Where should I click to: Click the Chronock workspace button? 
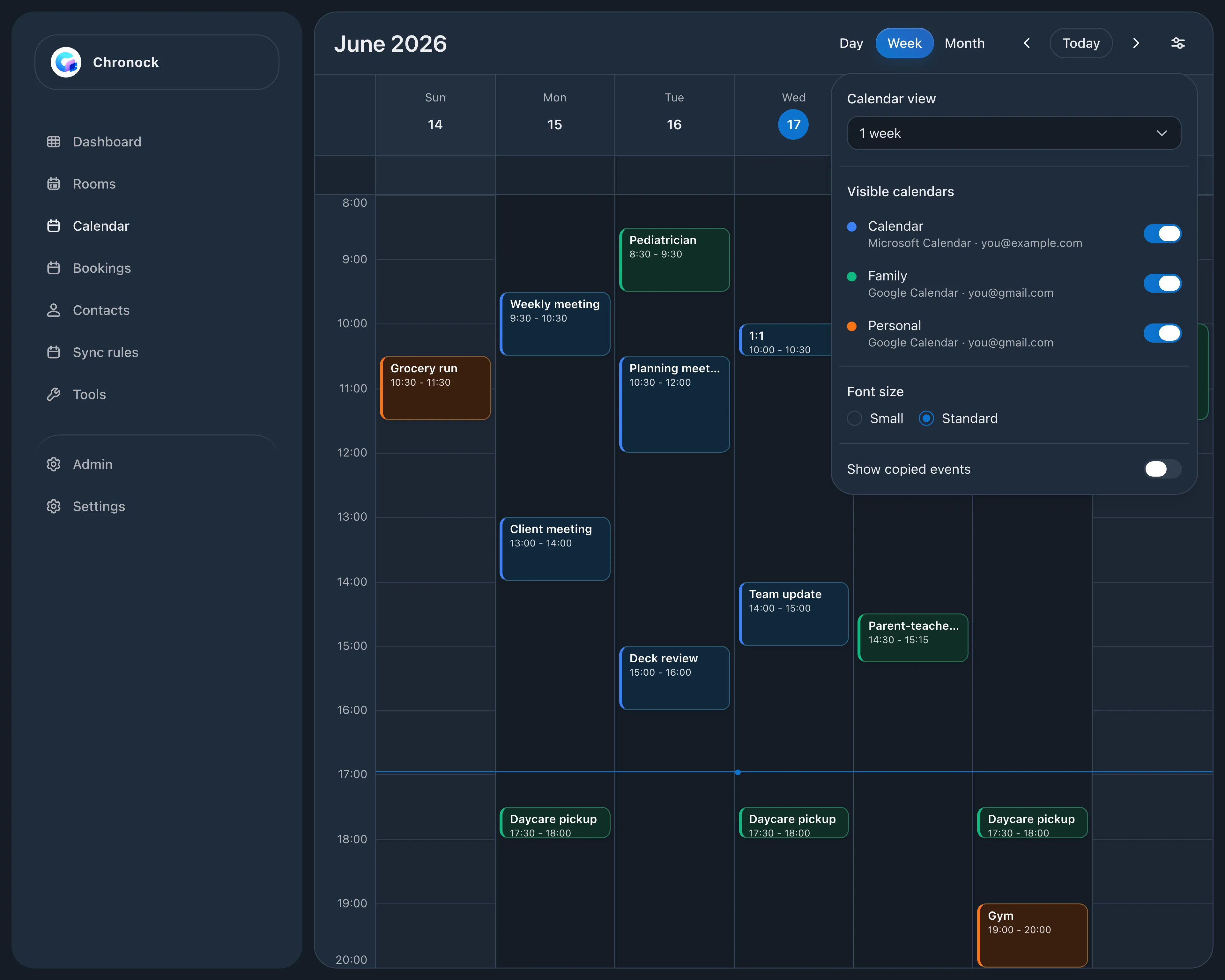(x=157, y=62)
